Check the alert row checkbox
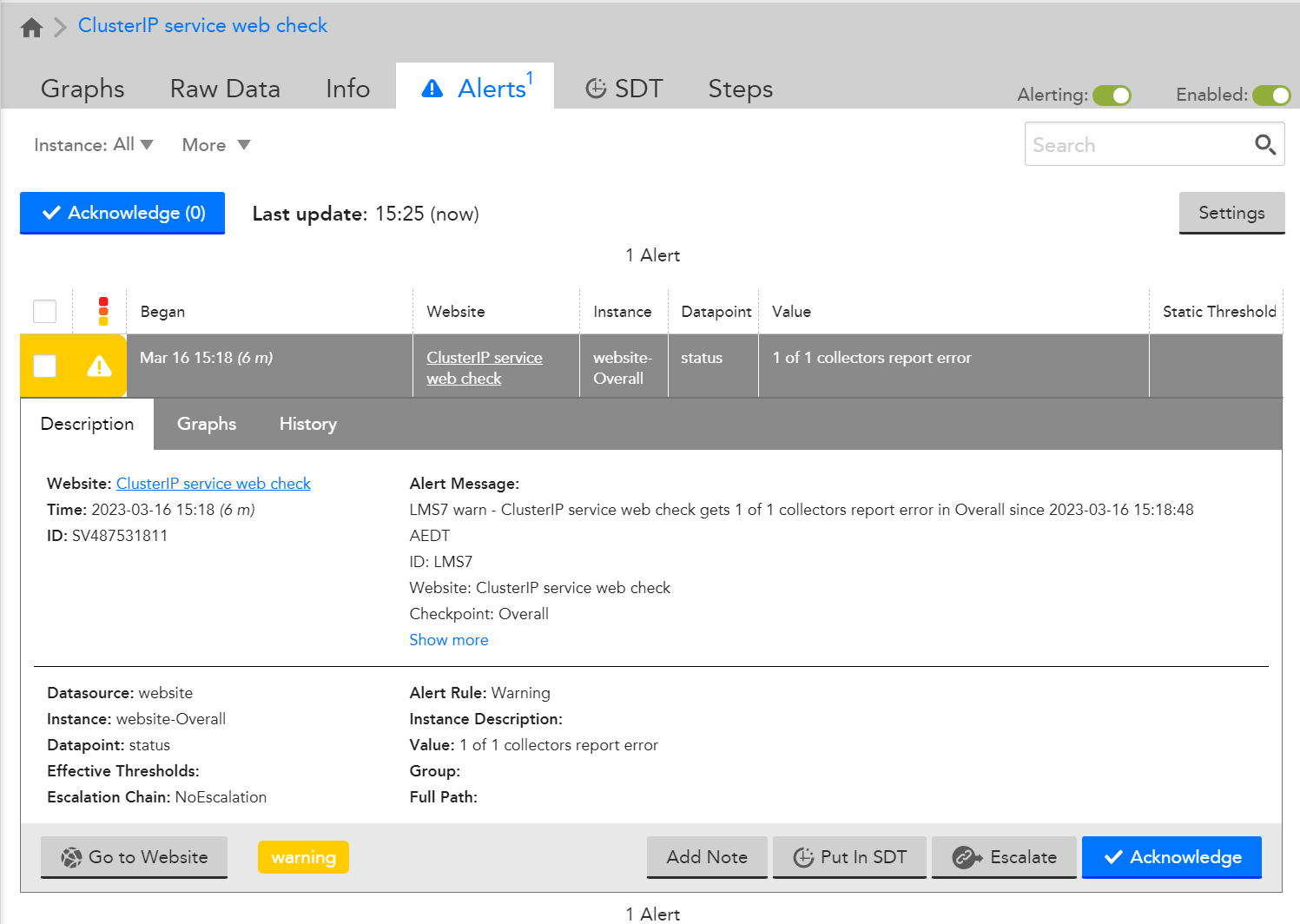This screenshot has width=1300, height=924. click(x=44, y=366)
